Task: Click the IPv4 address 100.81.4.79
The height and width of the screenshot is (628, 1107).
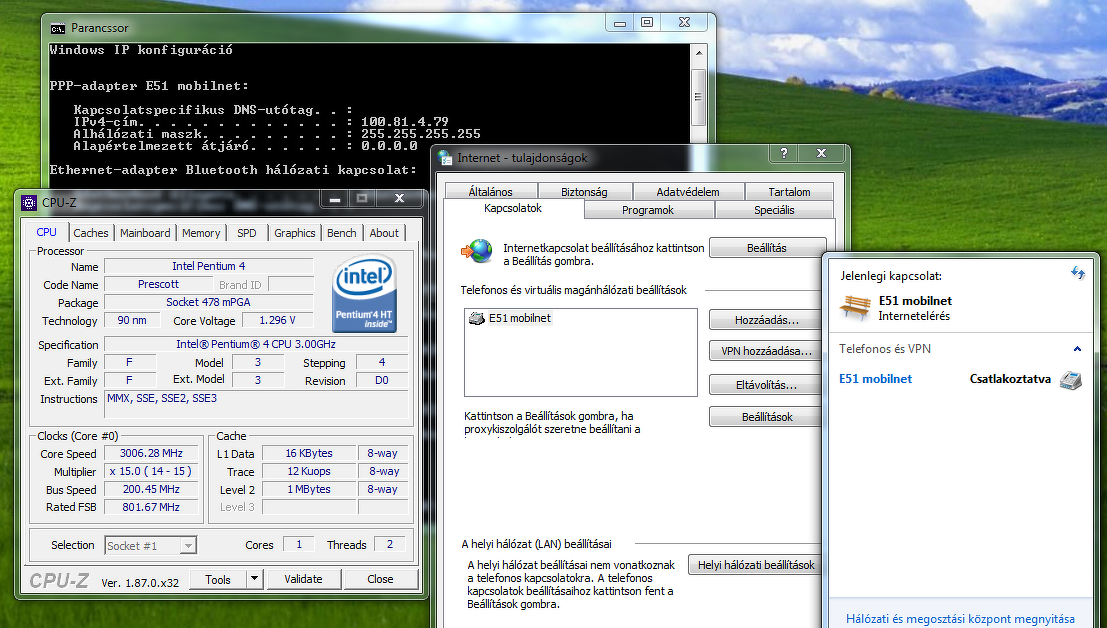Action: tap(405, 122)
